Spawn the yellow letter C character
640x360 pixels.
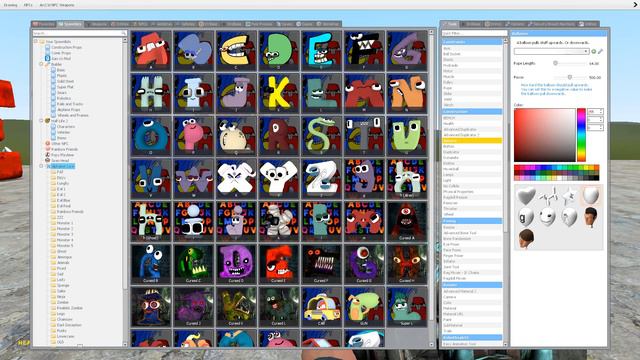tap(236, 51)
